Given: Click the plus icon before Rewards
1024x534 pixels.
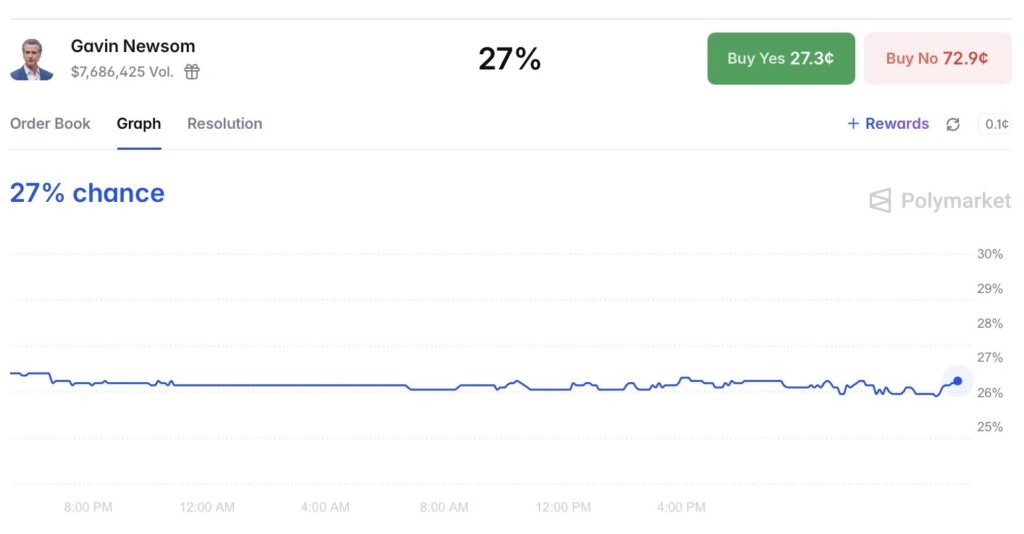Looking at the screenshot, I should 853,123.
